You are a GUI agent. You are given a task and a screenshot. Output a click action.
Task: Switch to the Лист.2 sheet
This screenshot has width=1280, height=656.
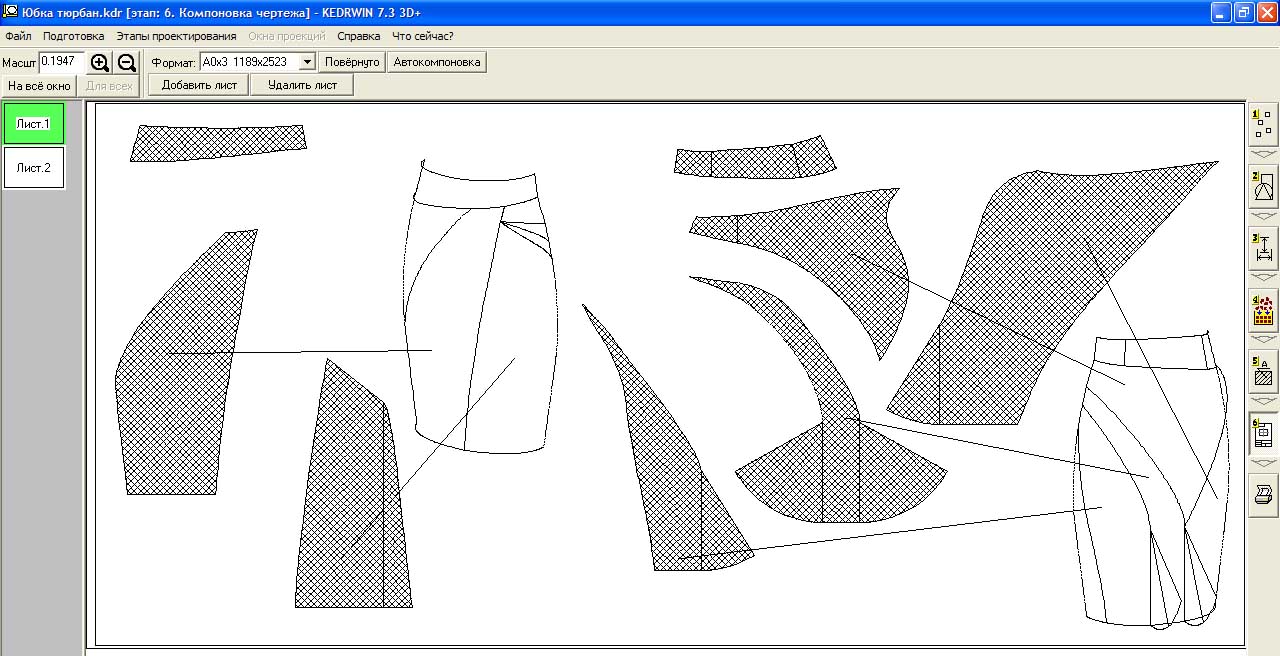pyautogui.click(x=34, y=168)
